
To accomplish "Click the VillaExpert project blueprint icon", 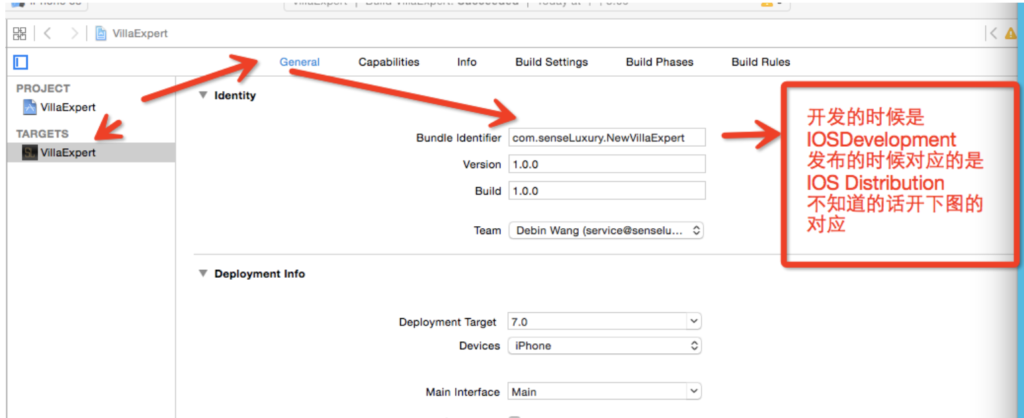I will point(30,107).
